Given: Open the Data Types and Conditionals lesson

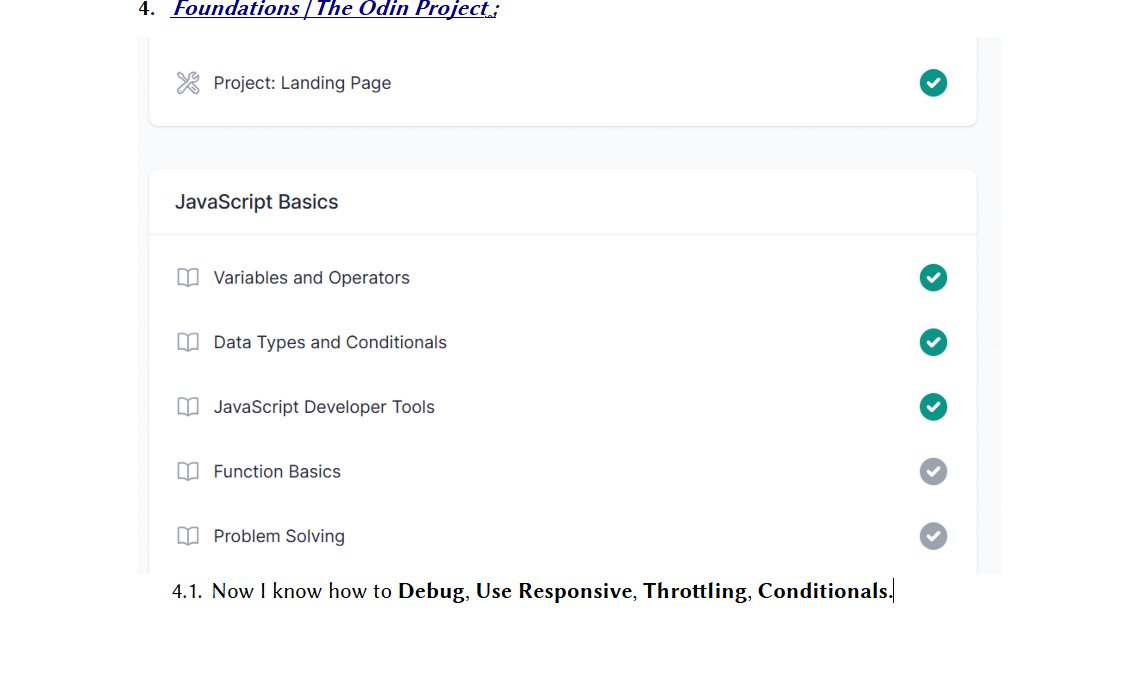Looking at the screenshot, I should pos(330,342).
